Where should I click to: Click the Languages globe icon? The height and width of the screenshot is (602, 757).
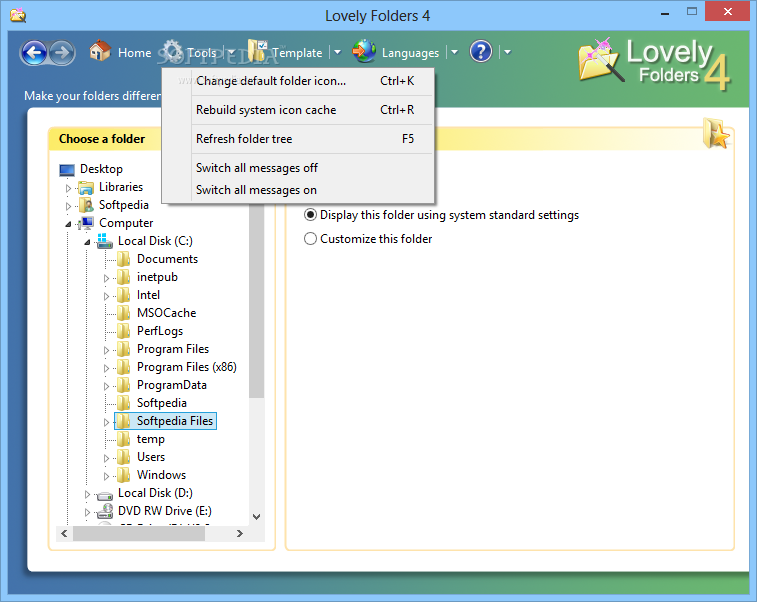click(x=364, y=51)
